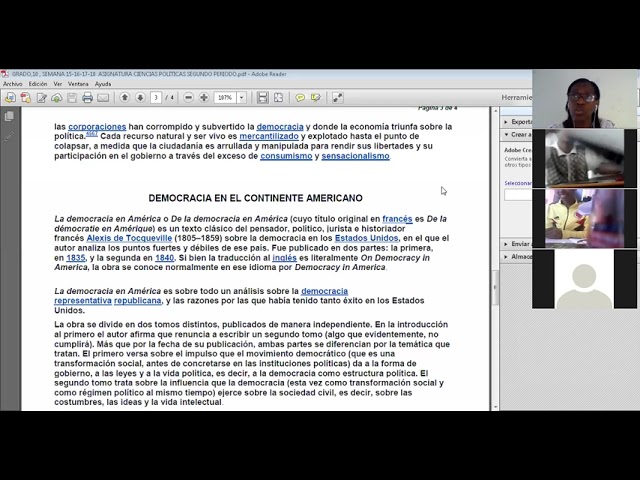Click the Seleccionar link in tools pane
The image size is (640, 480).
pyautogui.click(x=518, y=183)
